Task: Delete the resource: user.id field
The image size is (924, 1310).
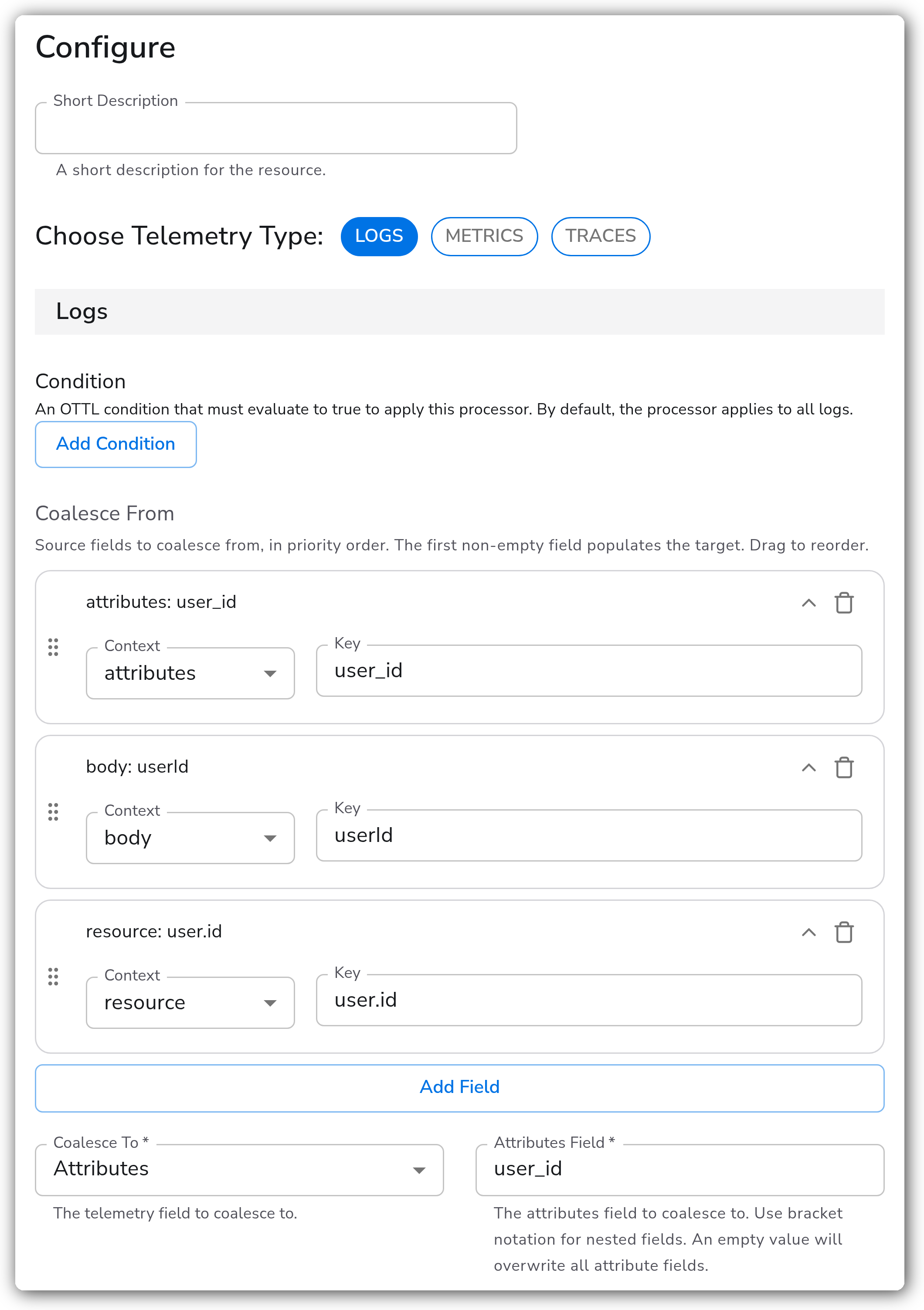Action: coord(843,932)
